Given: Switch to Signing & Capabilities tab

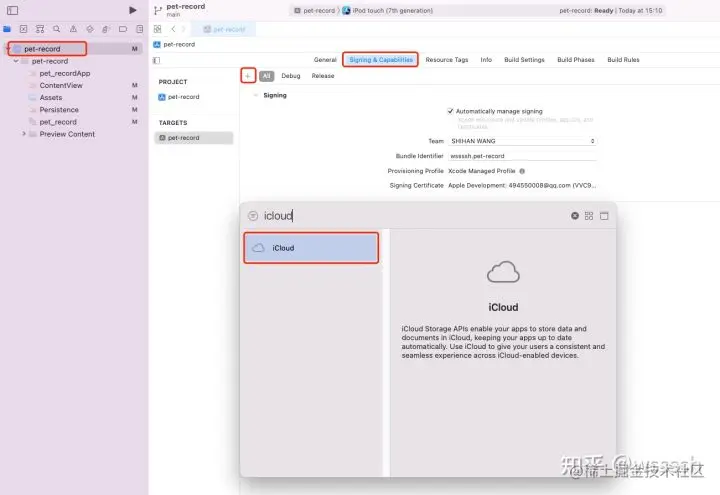Looking at the screenshot, I should click(381, 60).
